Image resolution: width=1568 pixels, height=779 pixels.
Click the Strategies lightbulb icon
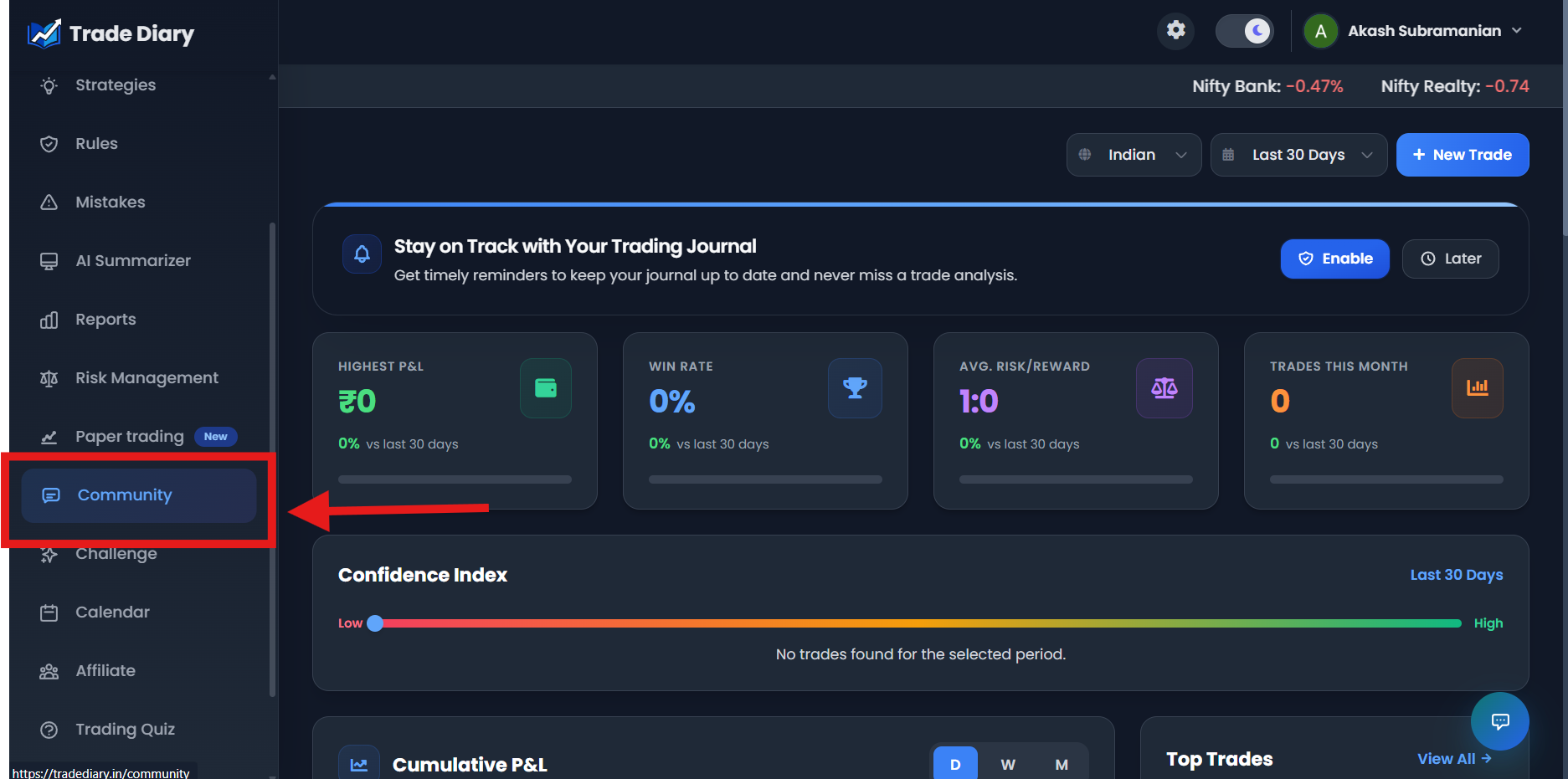[x=49, y=85]
